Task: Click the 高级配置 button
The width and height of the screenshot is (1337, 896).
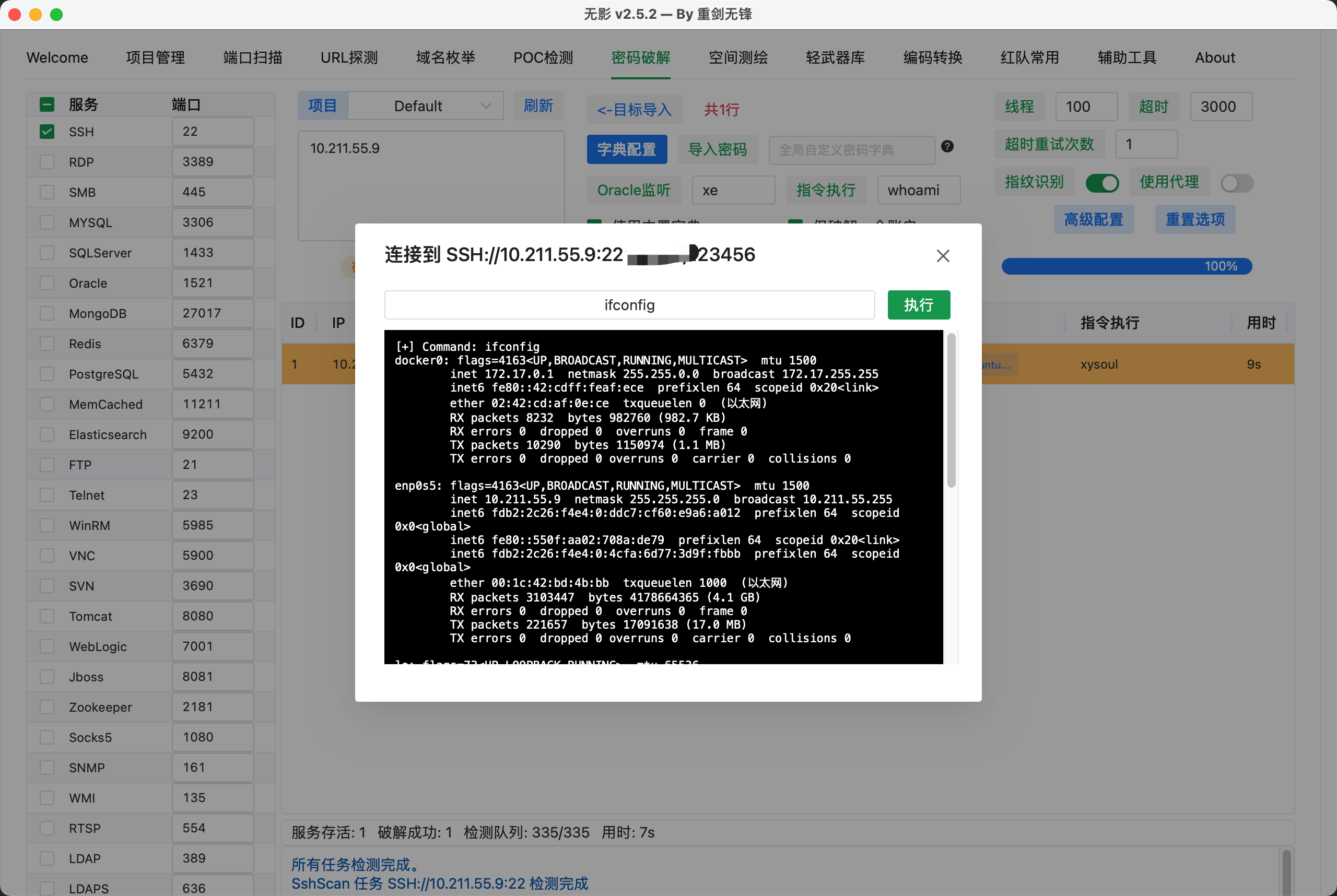Action: click(x=1094, y=219)
